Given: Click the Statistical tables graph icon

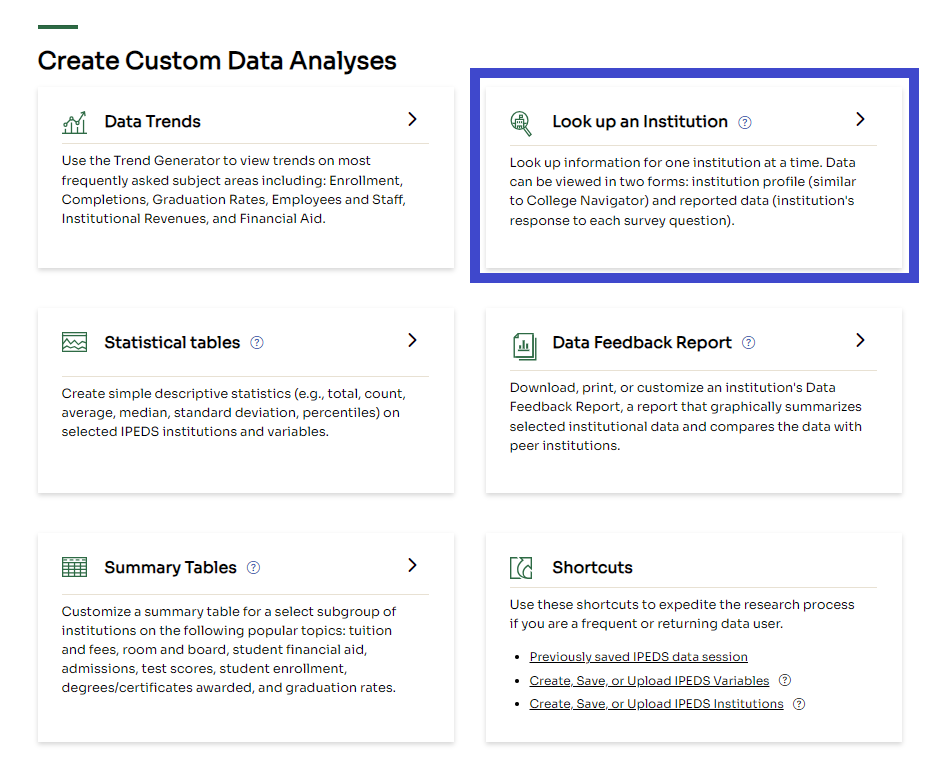Looking at the screenshot, I should point(74,342).
